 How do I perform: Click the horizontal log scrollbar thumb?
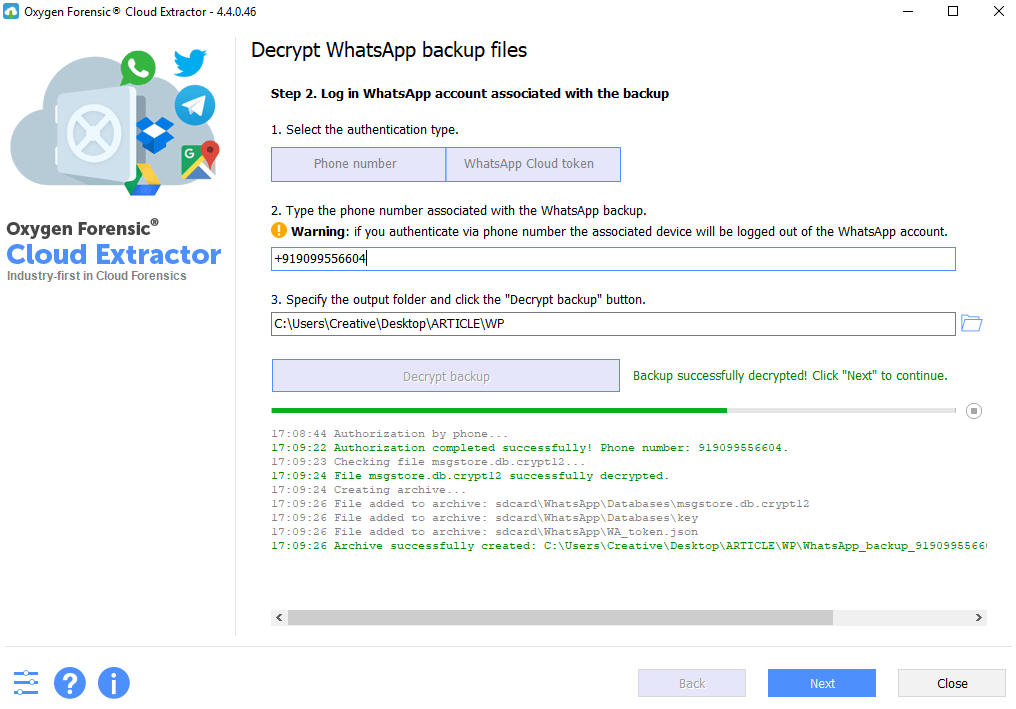[x=560, y=618]
